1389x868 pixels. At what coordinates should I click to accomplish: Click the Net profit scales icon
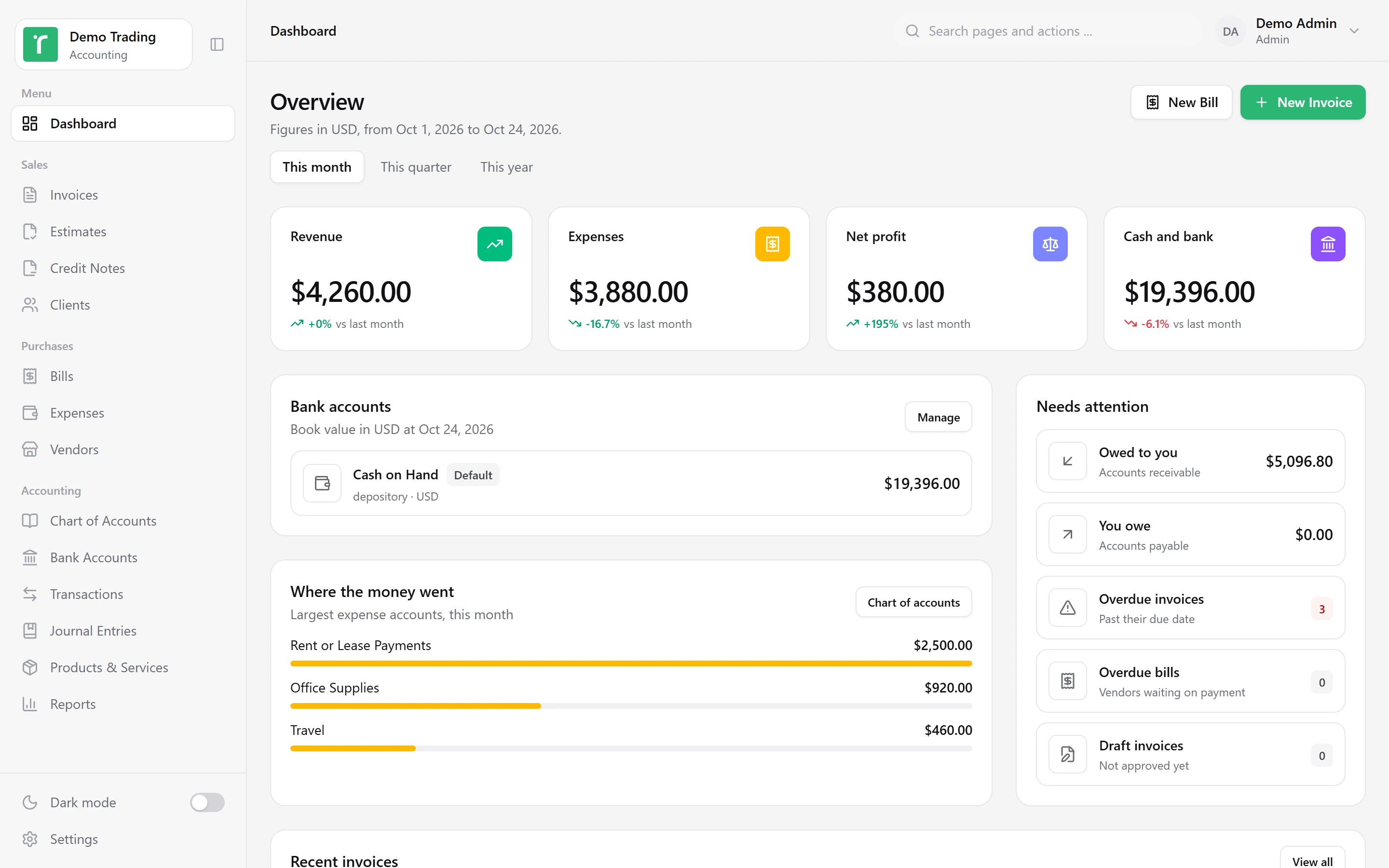[x=1050, y=244]
